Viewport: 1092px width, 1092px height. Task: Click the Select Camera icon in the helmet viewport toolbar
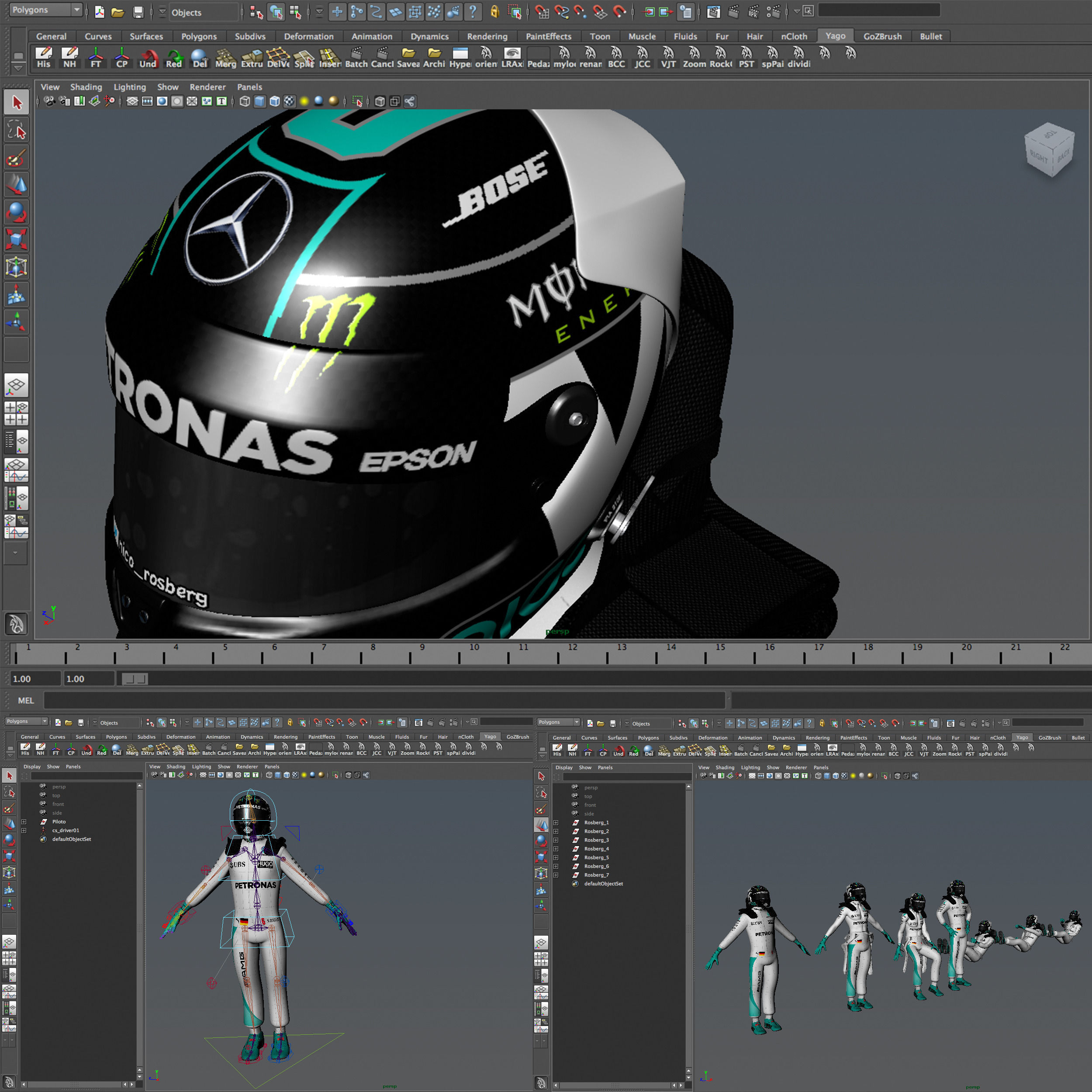50,101
